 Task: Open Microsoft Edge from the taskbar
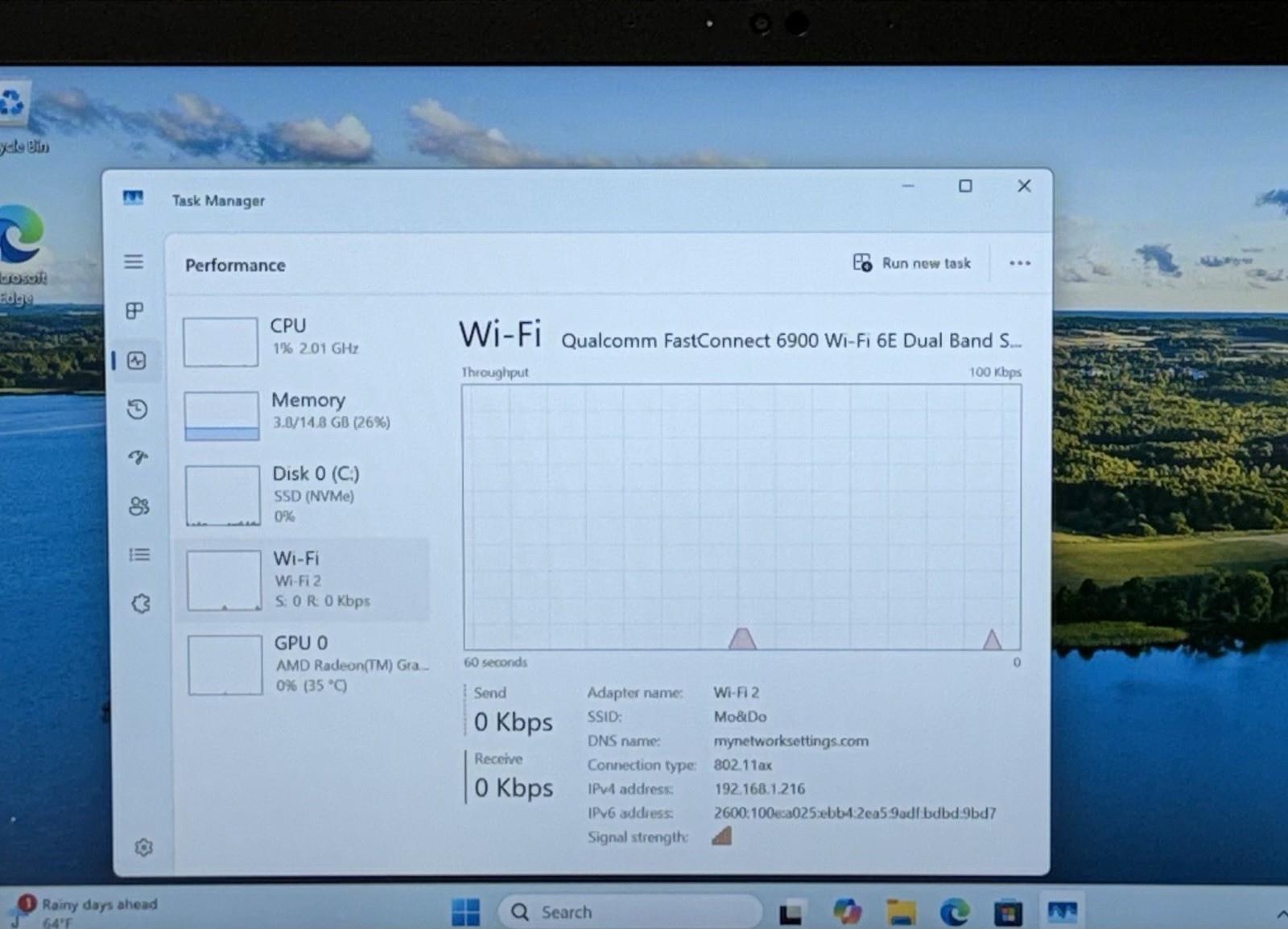click(x=955, y=911)
